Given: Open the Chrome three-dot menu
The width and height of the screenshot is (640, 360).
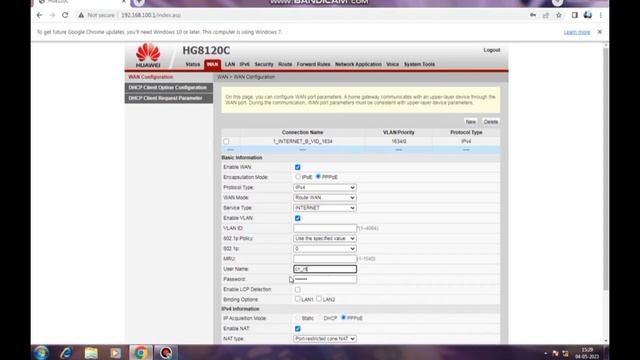Looking at the screenshot, I should (x=601, y=15).
